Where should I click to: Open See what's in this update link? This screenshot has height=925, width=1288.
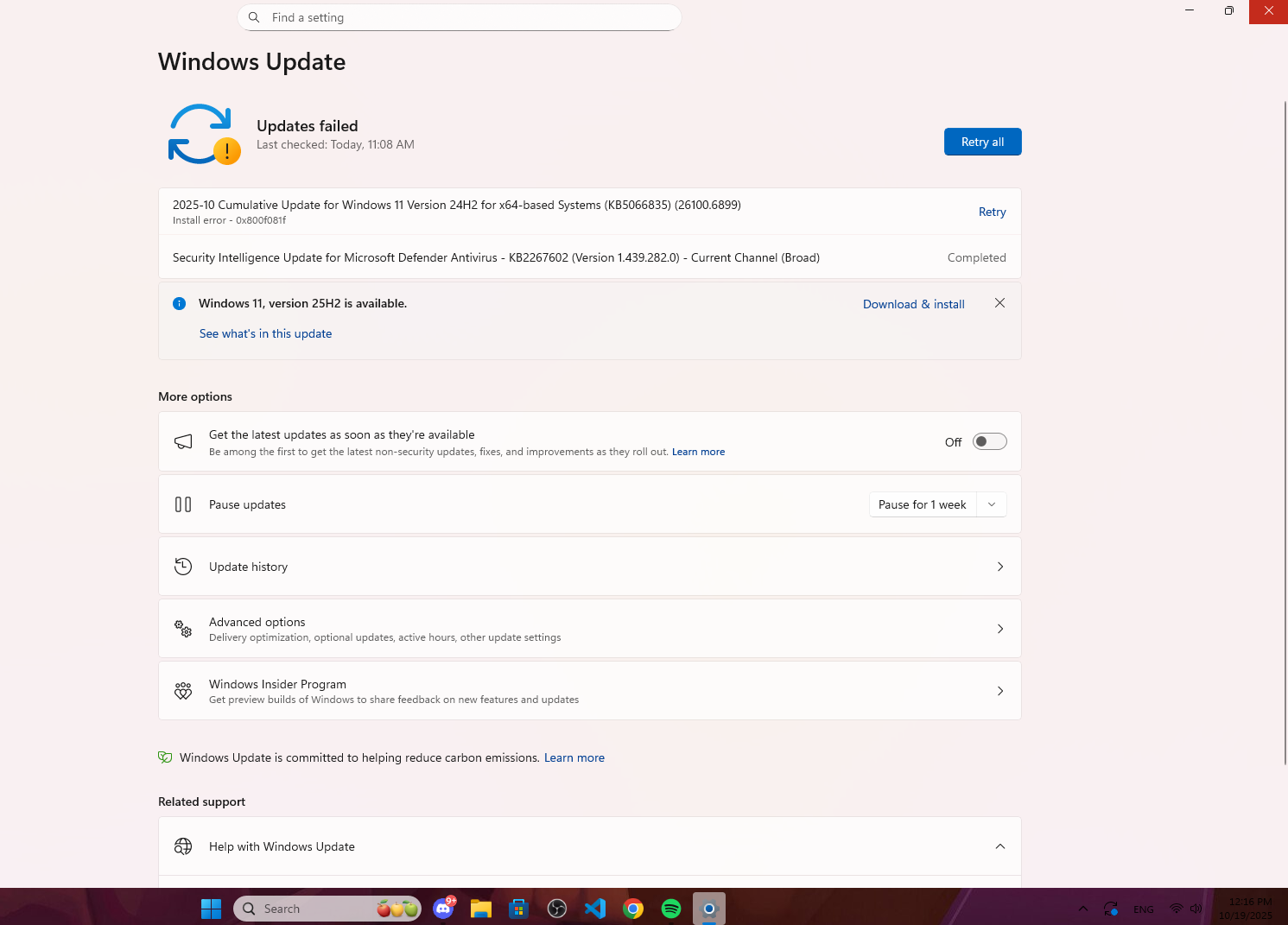click(x=265, y=333)
